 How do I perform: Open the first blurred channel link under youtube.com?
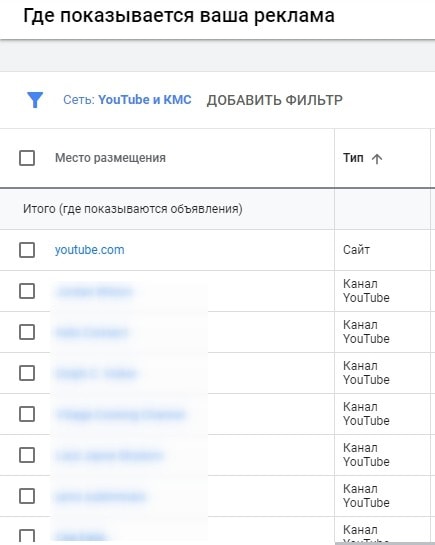coord(94,291)
